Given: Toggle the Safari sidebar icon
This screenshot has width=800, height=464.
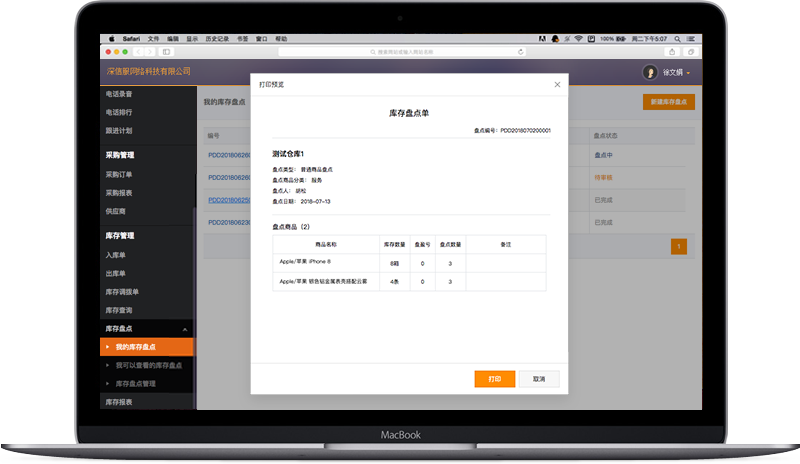Looking at the screenshot, I should click(x=166, y=51).
